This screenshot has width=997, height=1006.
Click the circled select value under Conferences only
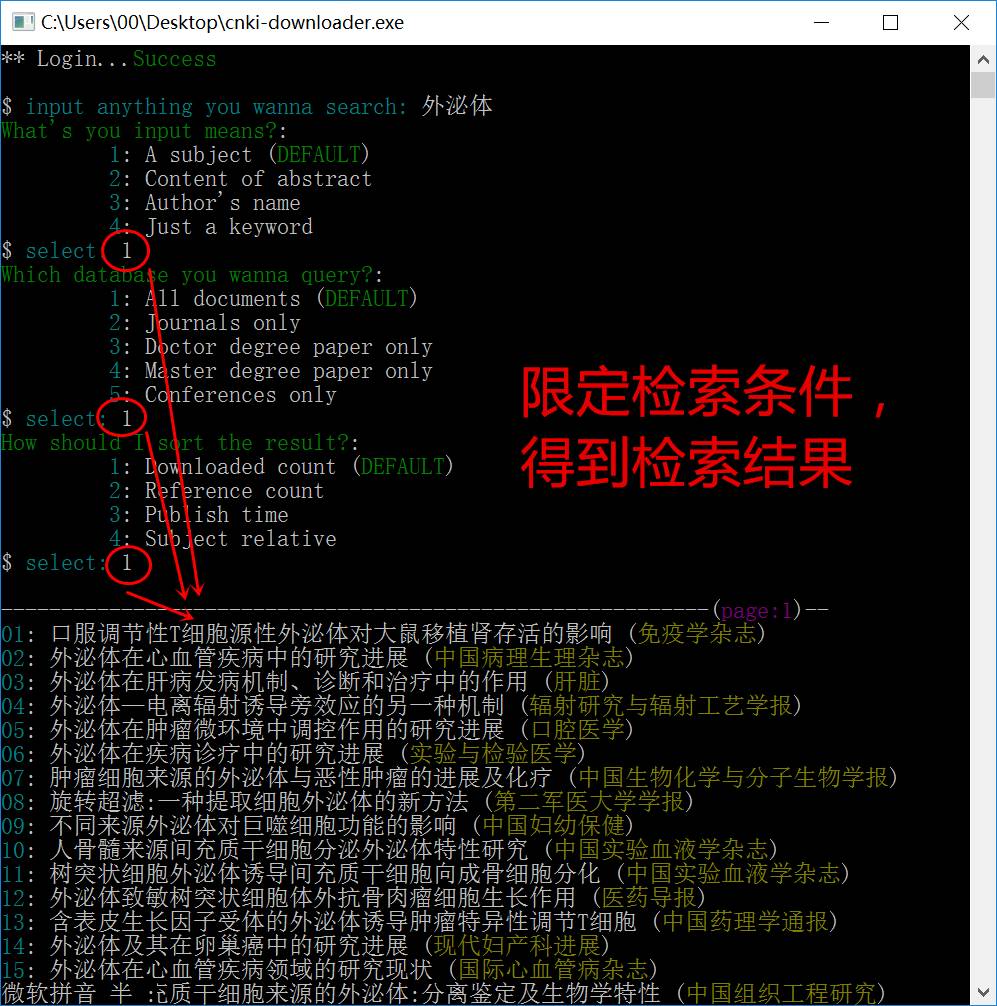click(x=125, y=418)
